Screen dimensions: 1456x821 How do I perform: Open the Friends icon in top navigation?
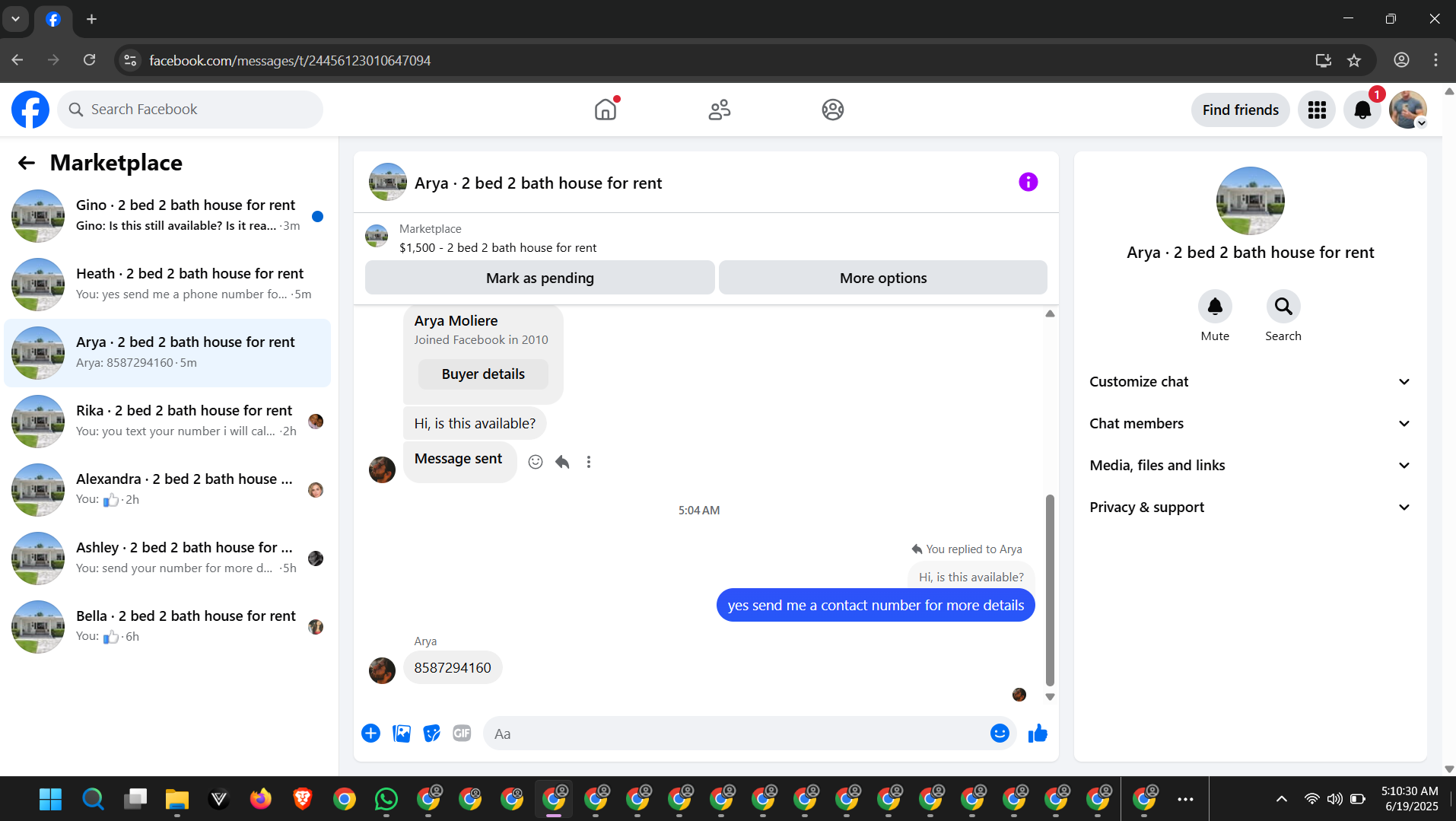tap(719, 110)
